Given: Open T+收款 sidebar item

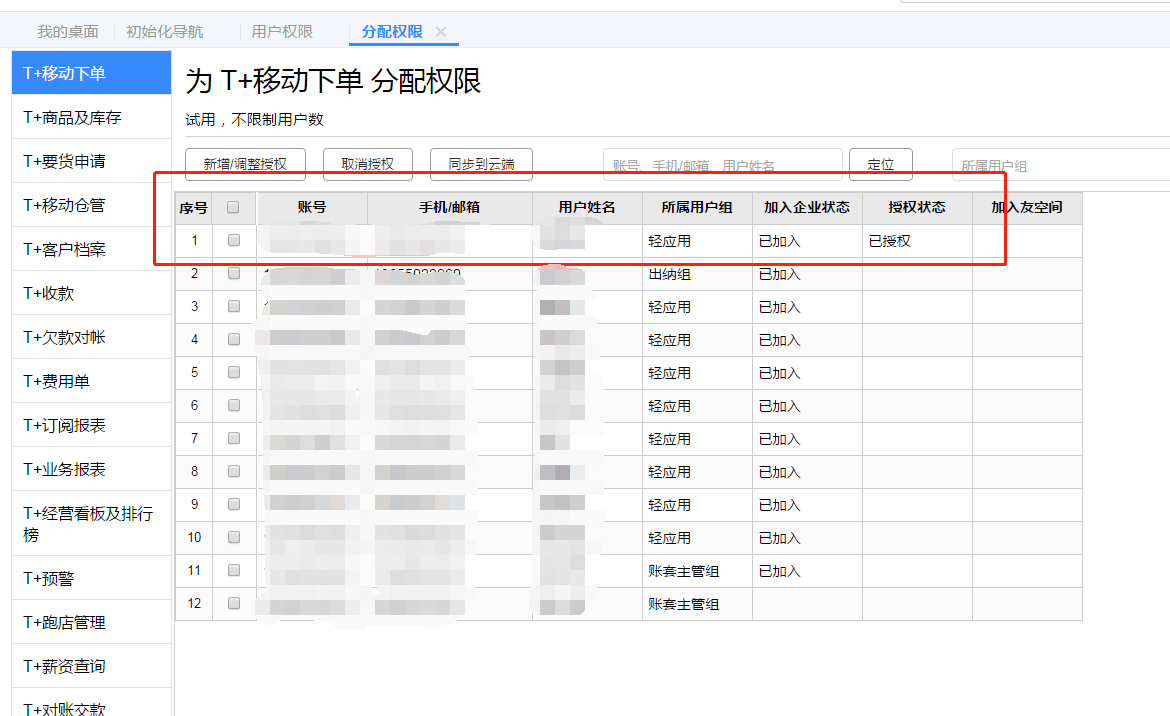Looking at the screenshot, I should (91, 293).
